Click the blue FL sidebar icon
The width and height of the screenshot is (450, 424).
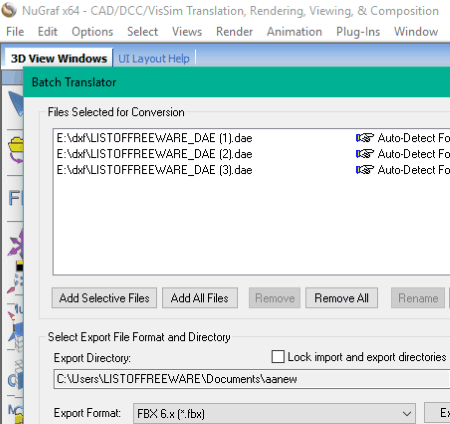point(15,198)
